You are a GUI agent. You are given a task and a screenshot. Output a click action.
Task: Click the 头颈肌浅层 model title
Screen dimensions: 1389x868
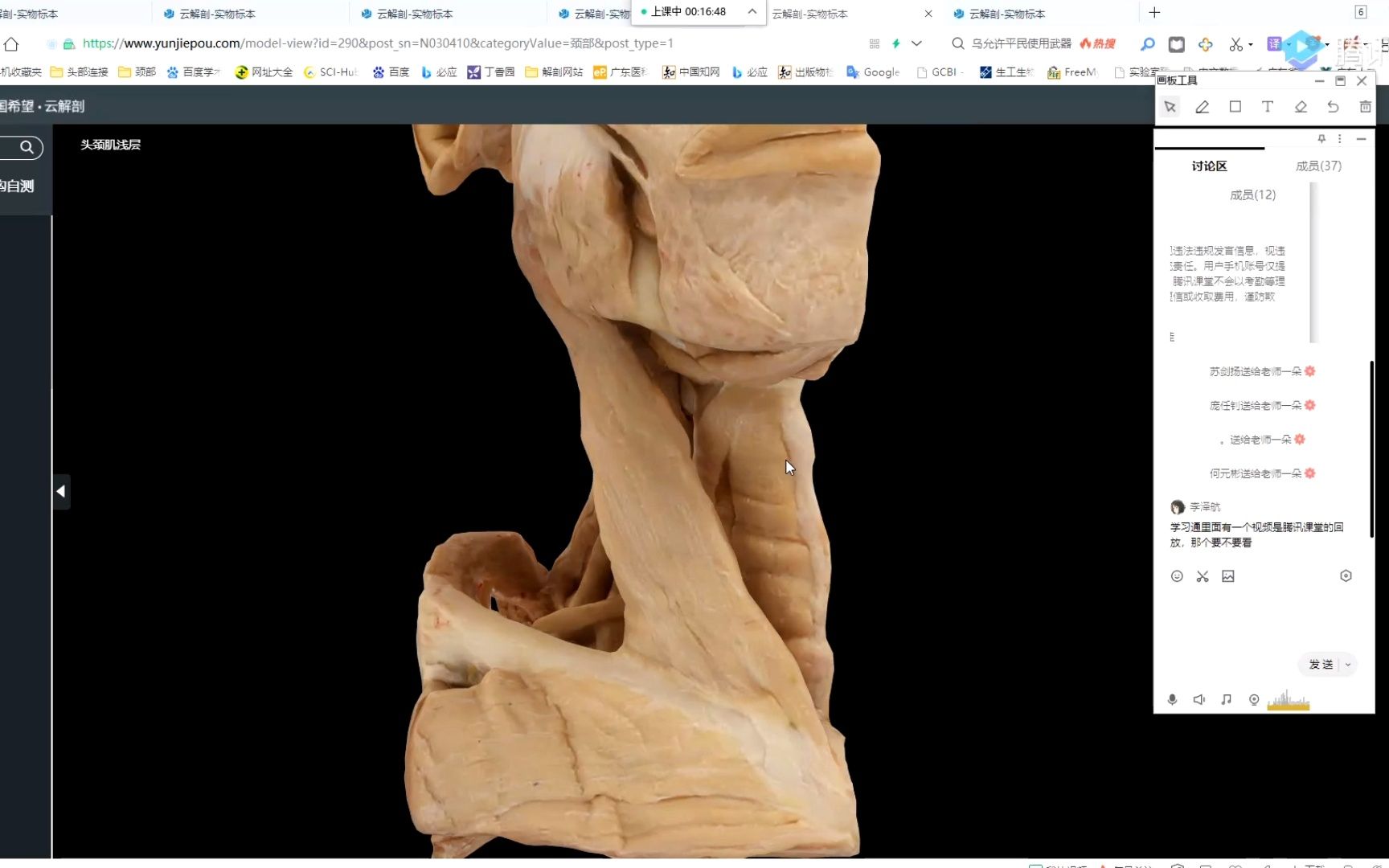point(111,145)
